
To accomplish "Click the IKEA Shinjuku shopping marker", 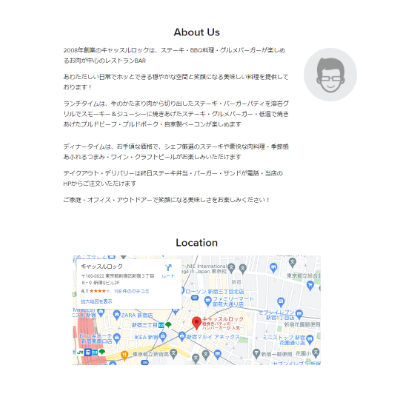I will pyautogui.click(x=162, y=337).
